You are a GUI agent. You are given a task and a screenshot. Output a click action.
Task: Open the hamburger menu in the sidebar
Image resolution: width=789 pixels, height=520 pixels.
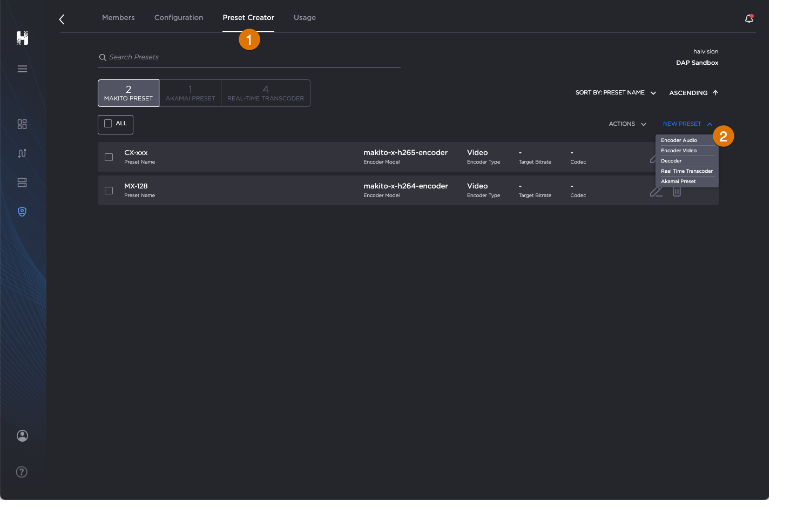pos(22,68)
